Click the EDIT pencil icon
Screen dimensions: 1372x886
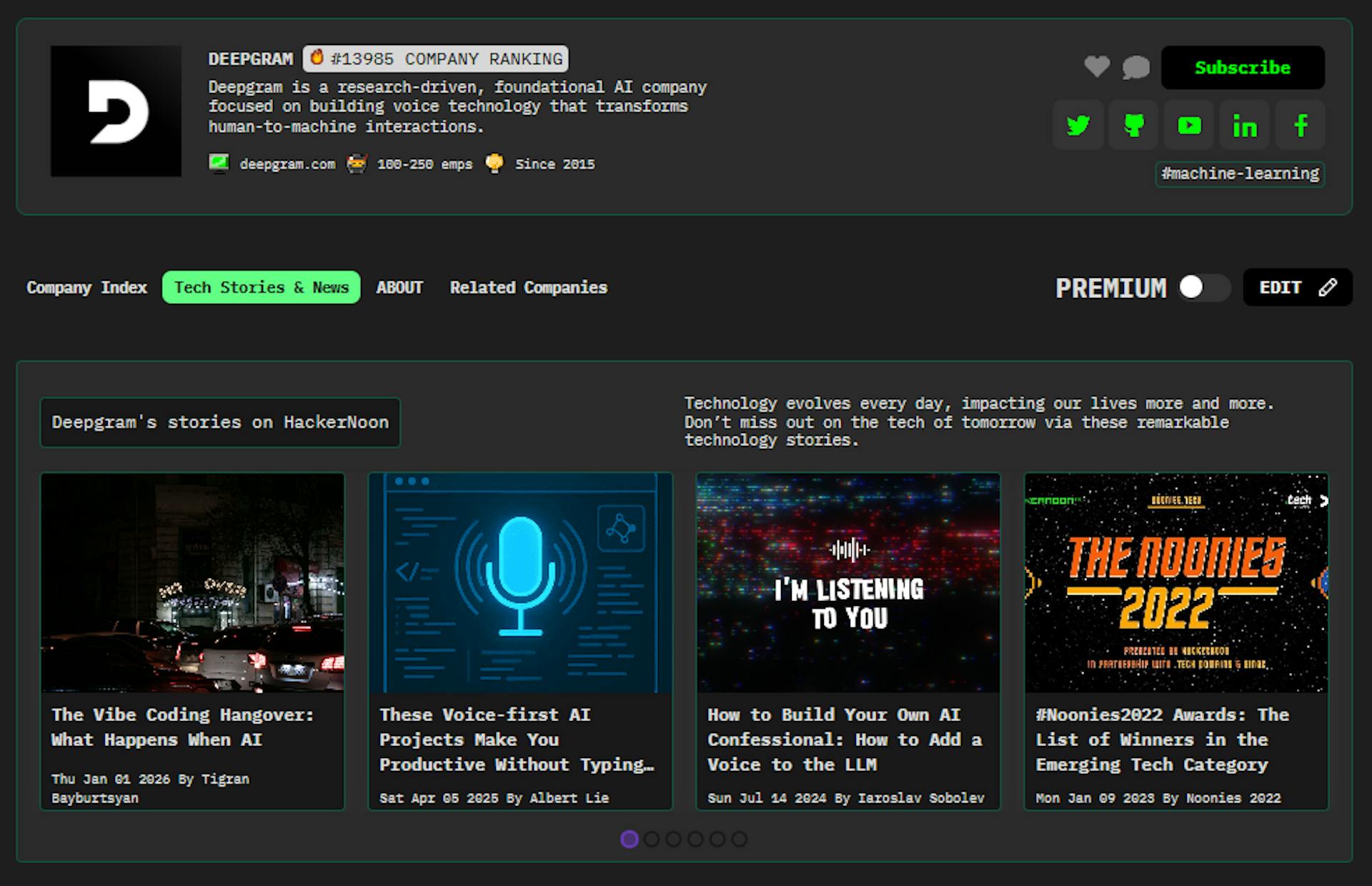1328,287
